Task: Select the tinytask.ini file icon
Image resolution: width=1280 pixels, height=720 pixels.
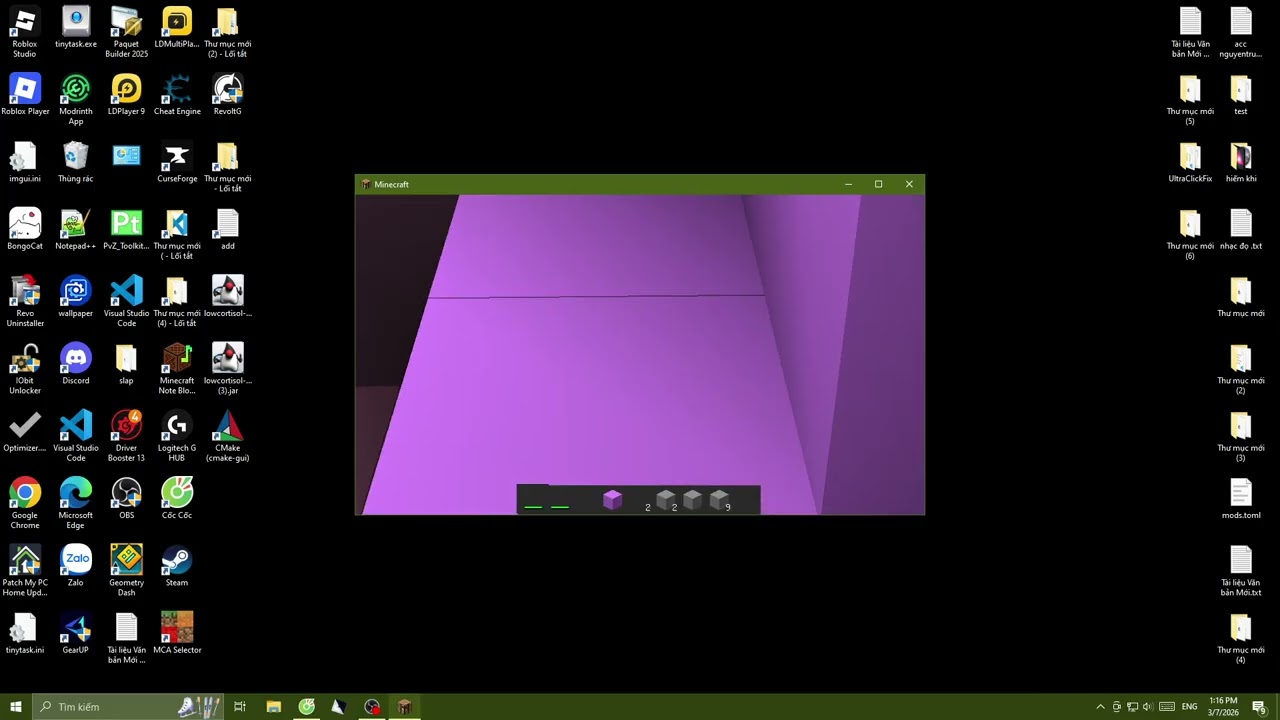Action: 25,633
